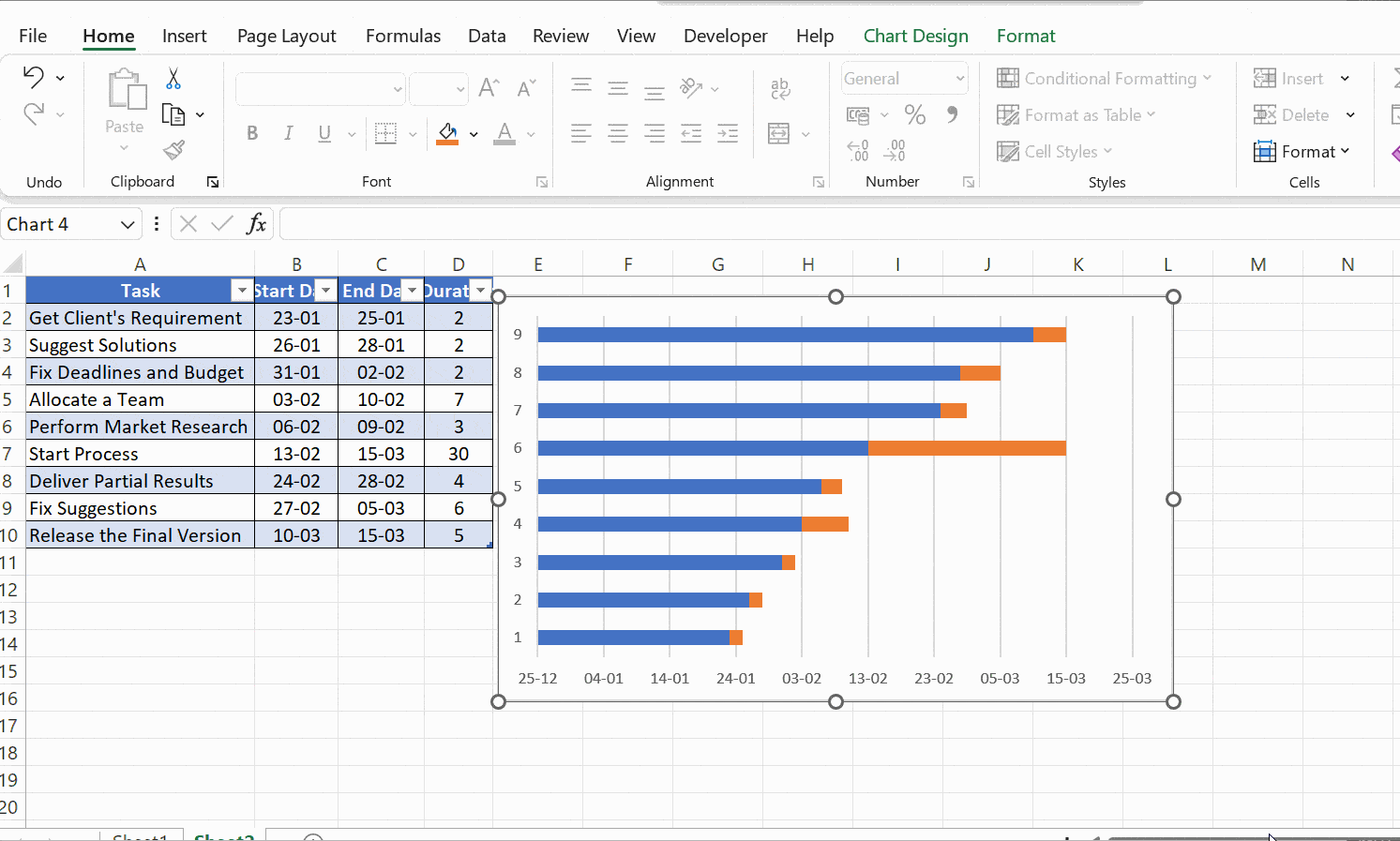Click the Insert Function (fx) icon
Screen dimensions: 1400x841
(255, 223)
